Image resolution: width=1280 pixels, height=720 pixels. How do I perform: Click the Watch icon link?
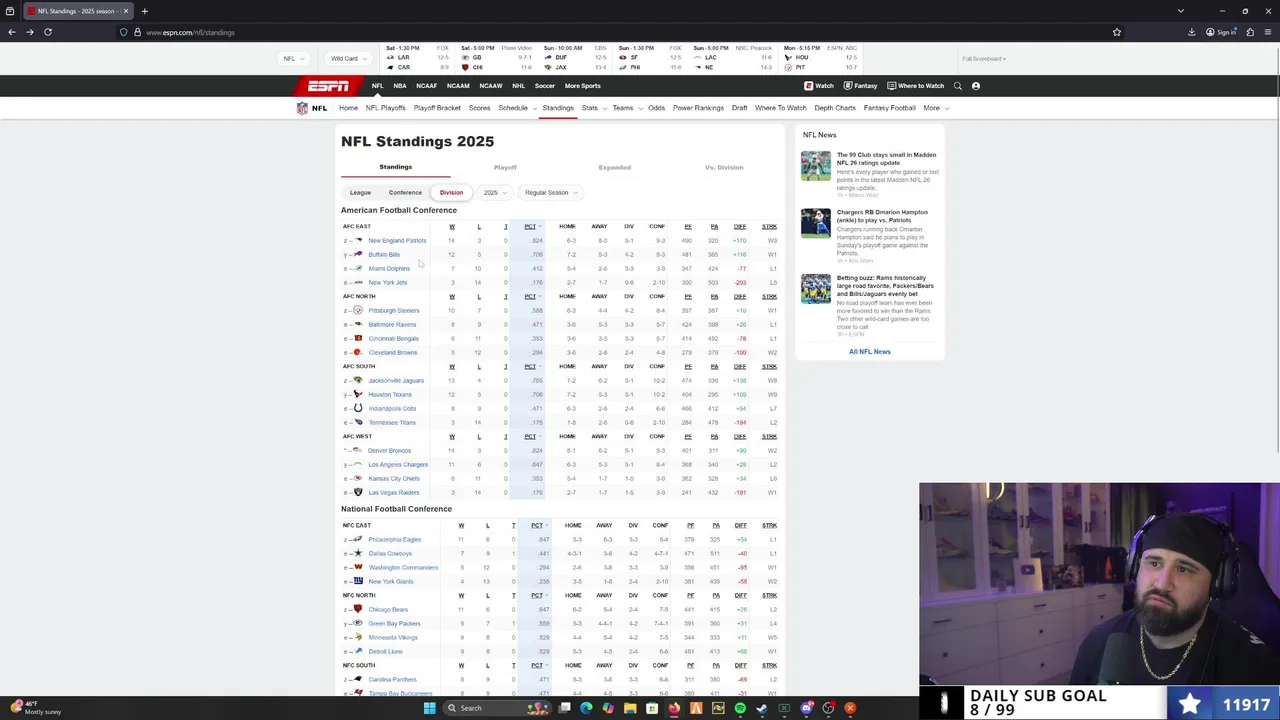coord(819,86)
